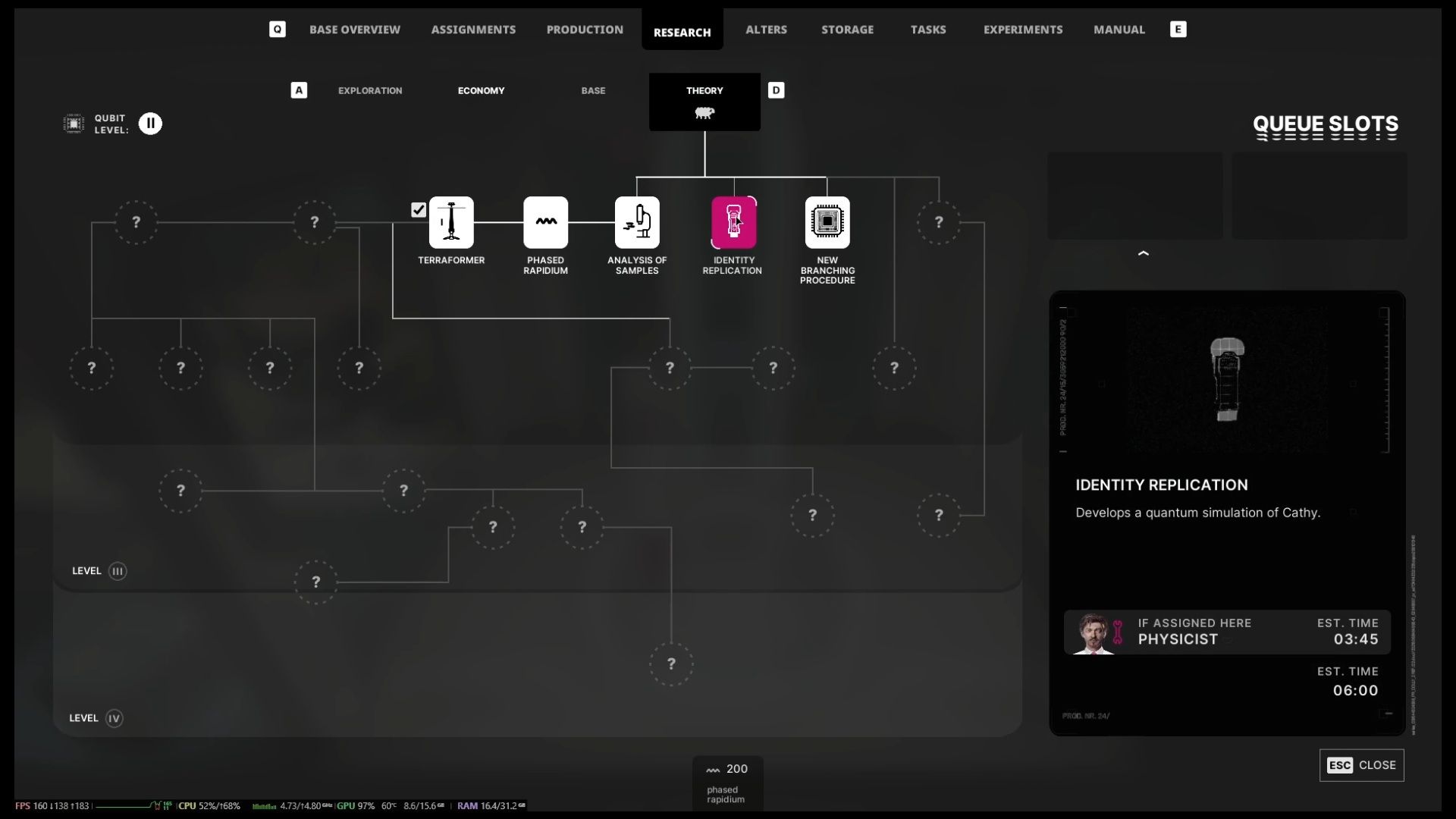This screenshot has height=819, width=1456.
Task: Open the Tasks tab
Action: tap(928, 30)
